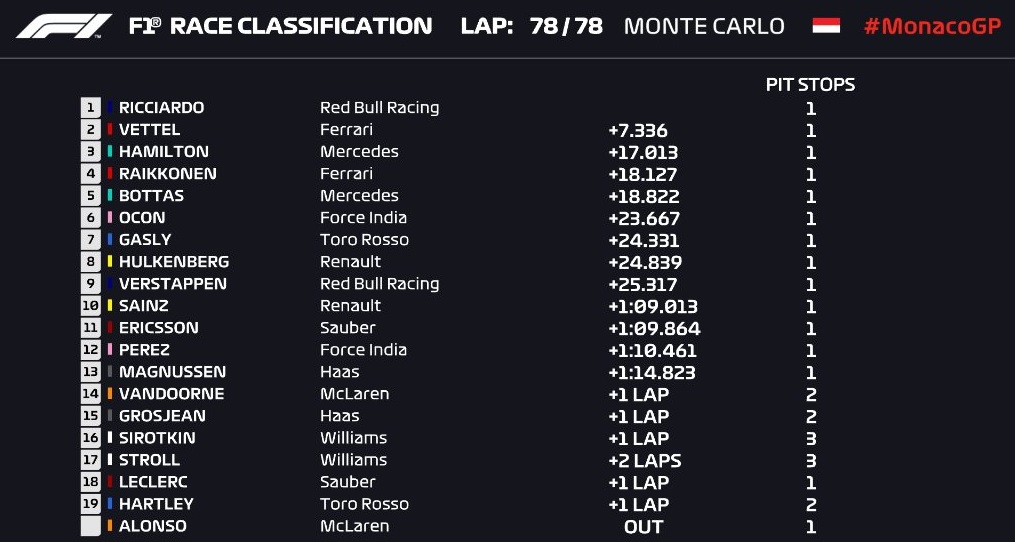Click the position 19 box beside Hartley

[91, 504]
